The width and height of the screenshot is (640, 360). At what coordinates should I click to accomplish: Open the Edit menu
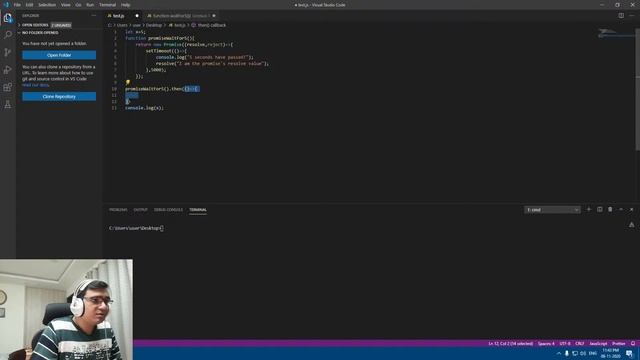(29, 5)
